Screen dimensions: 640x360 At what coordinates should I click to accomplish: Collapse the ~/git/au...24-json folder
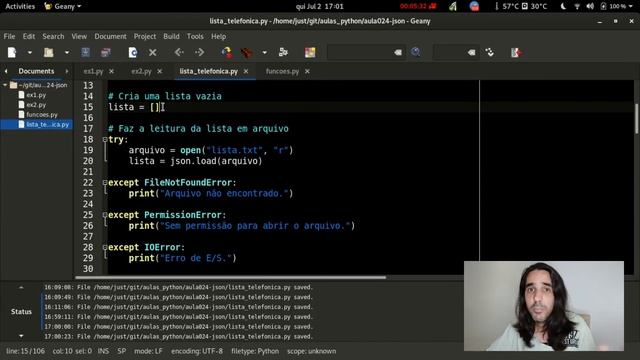tap(5, 85)
